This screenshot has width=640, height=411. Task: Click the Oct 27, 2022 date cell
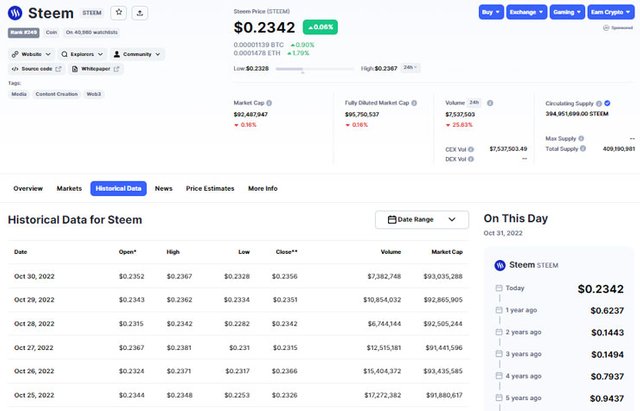pyautogui.click(x=34, y=348)
